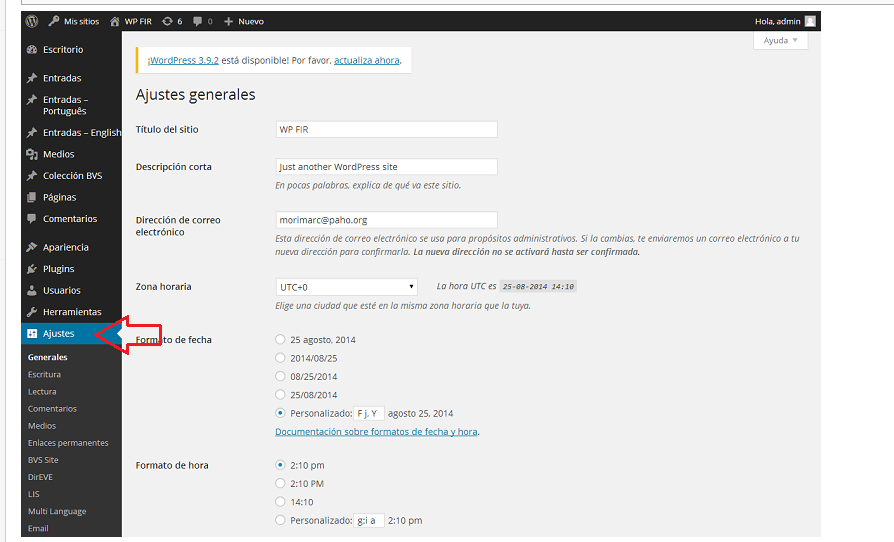Select date format 2014/08/25
The width and height of the screenshot is (894, 542).
(280, 358)
